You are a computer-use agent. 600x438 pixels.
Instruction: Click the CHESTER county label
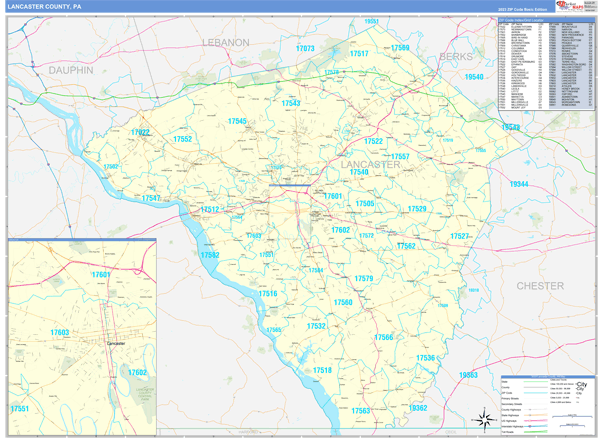tap(540, 286)
